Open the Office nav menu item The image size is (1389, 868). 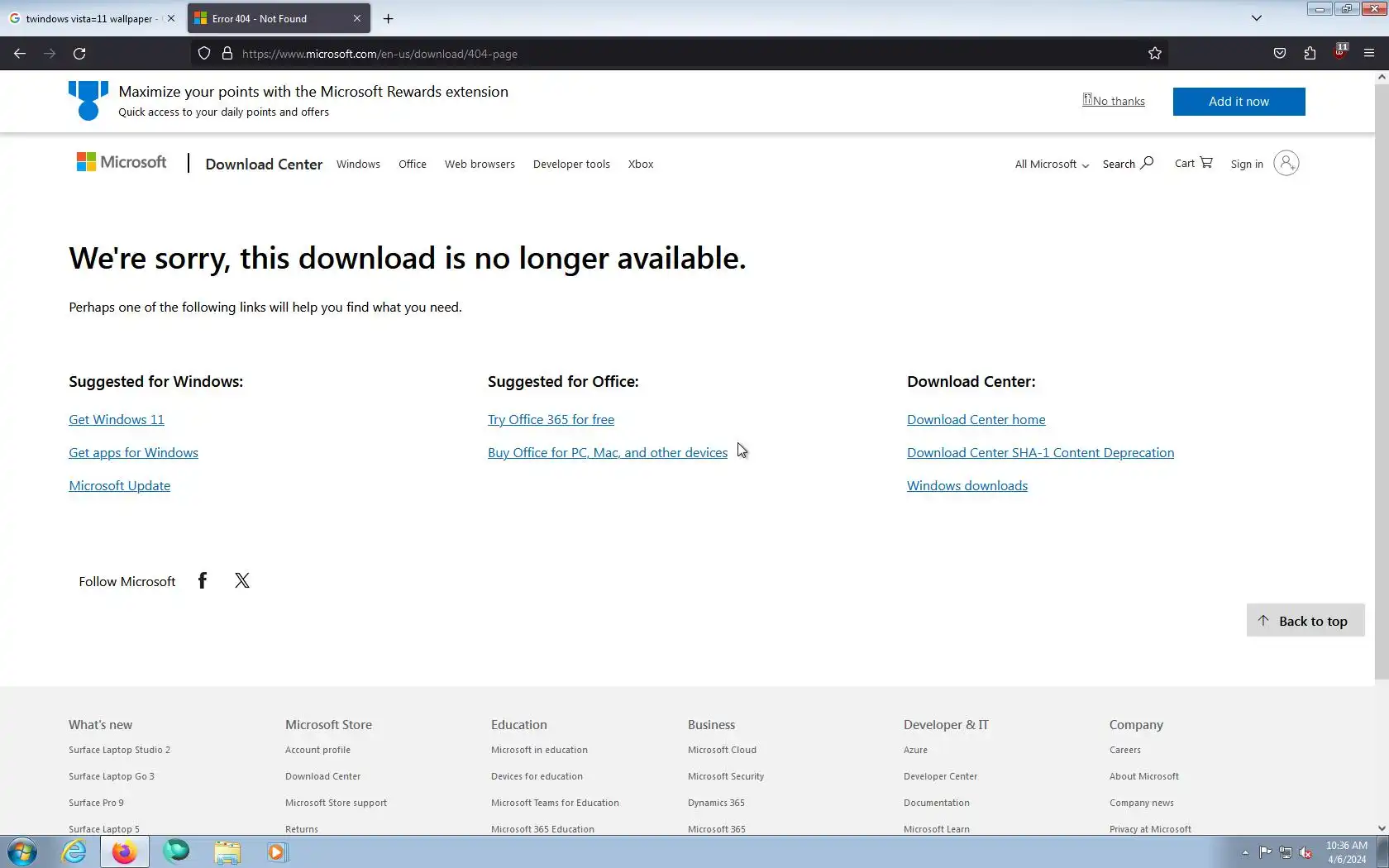(x=413, y=164)
